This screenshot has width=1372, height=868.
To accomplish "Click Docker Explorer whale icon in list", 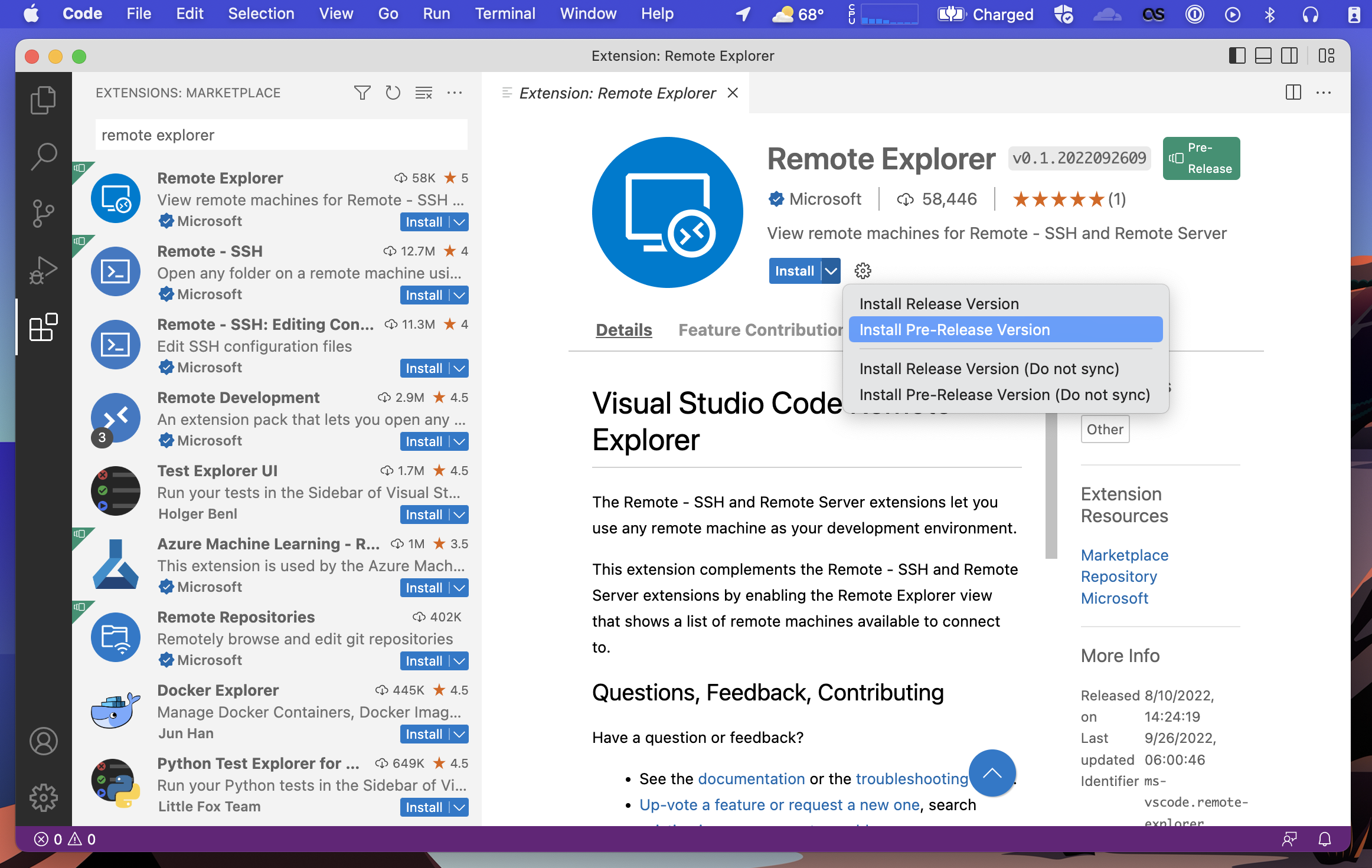I will point(116,710).
